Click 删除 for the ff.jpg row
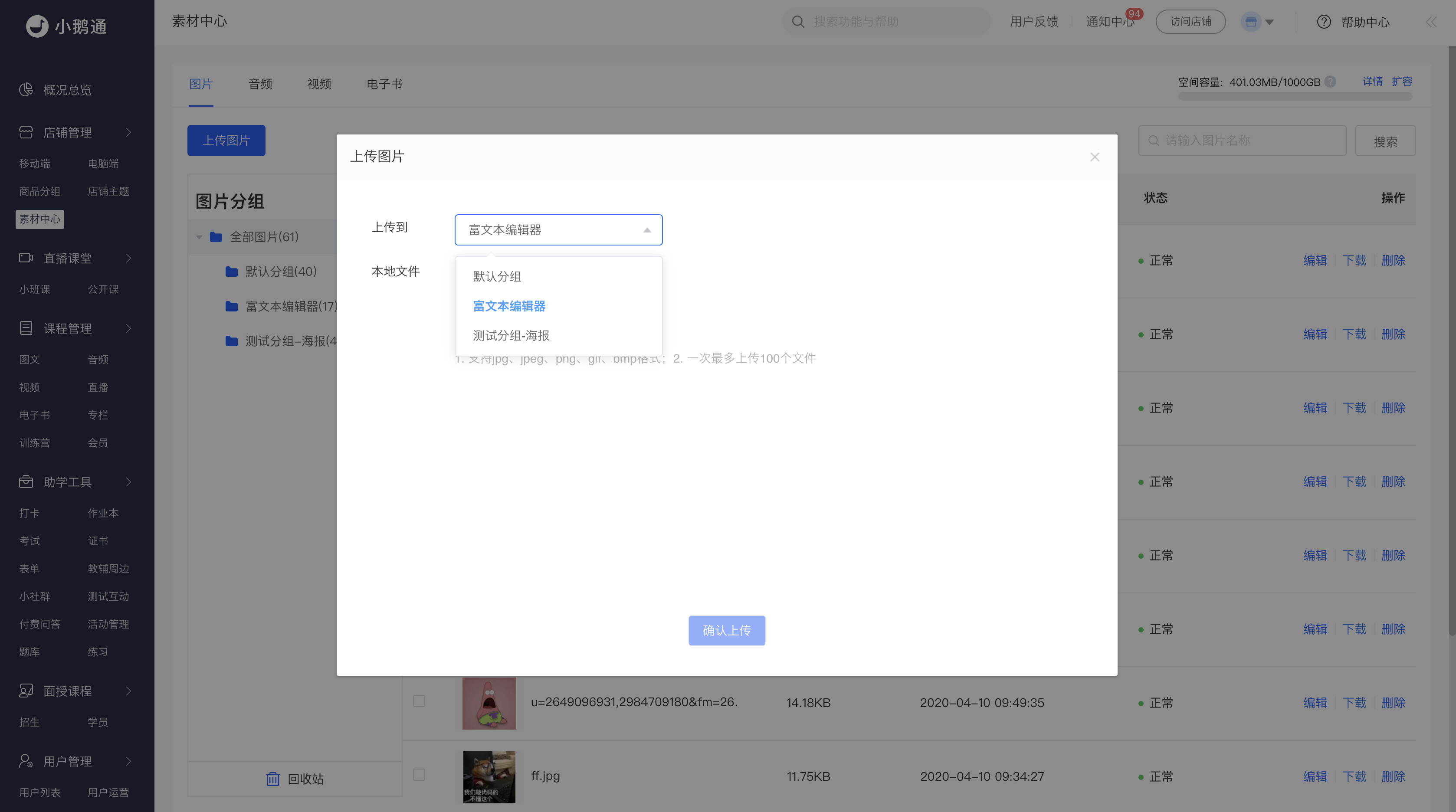Image resolution: width=1456 pixels, height=812 pixels. [1393, 776]
